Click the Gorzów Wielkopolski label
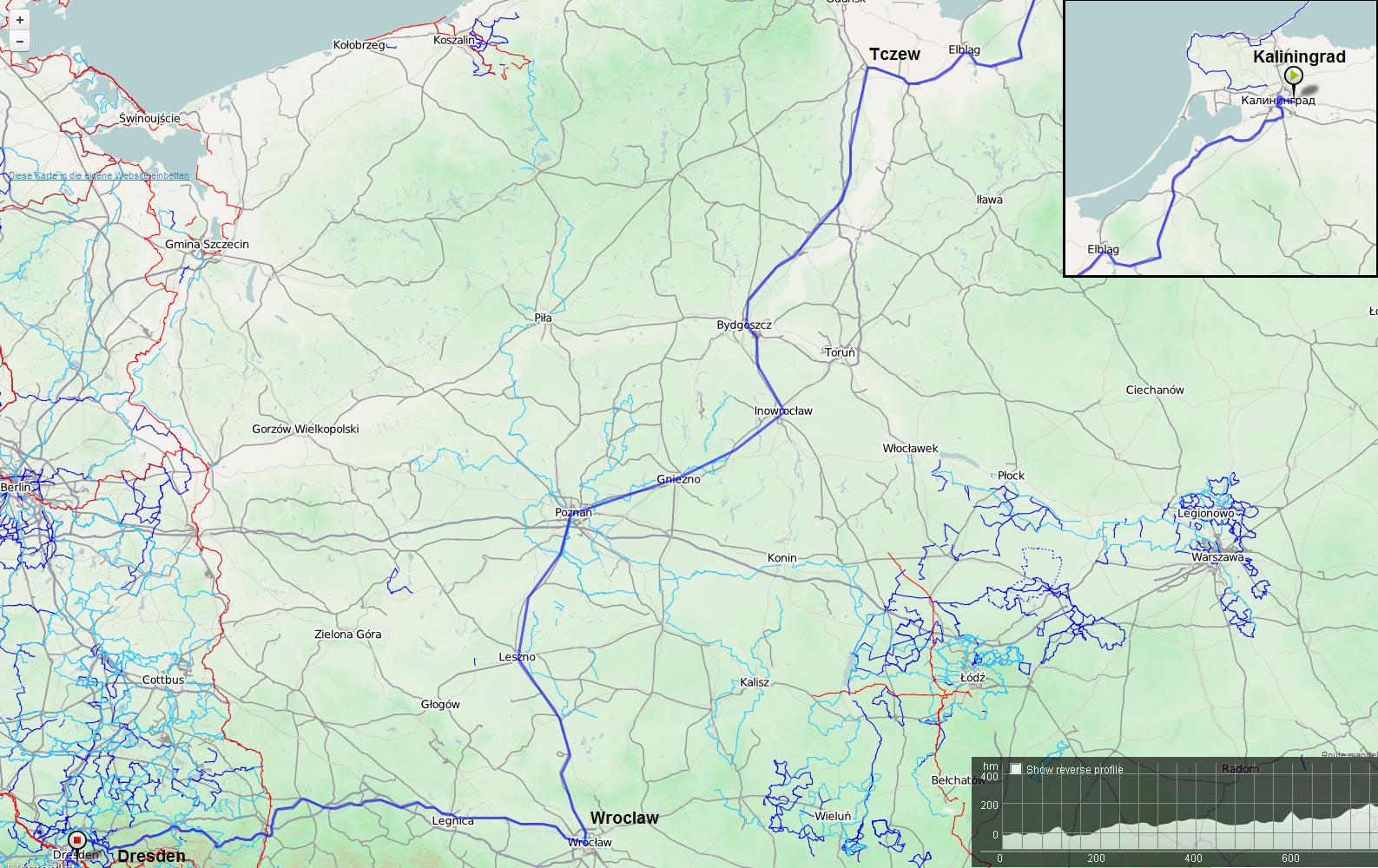Screen dimensions: 1378x868 coord(305,429)
